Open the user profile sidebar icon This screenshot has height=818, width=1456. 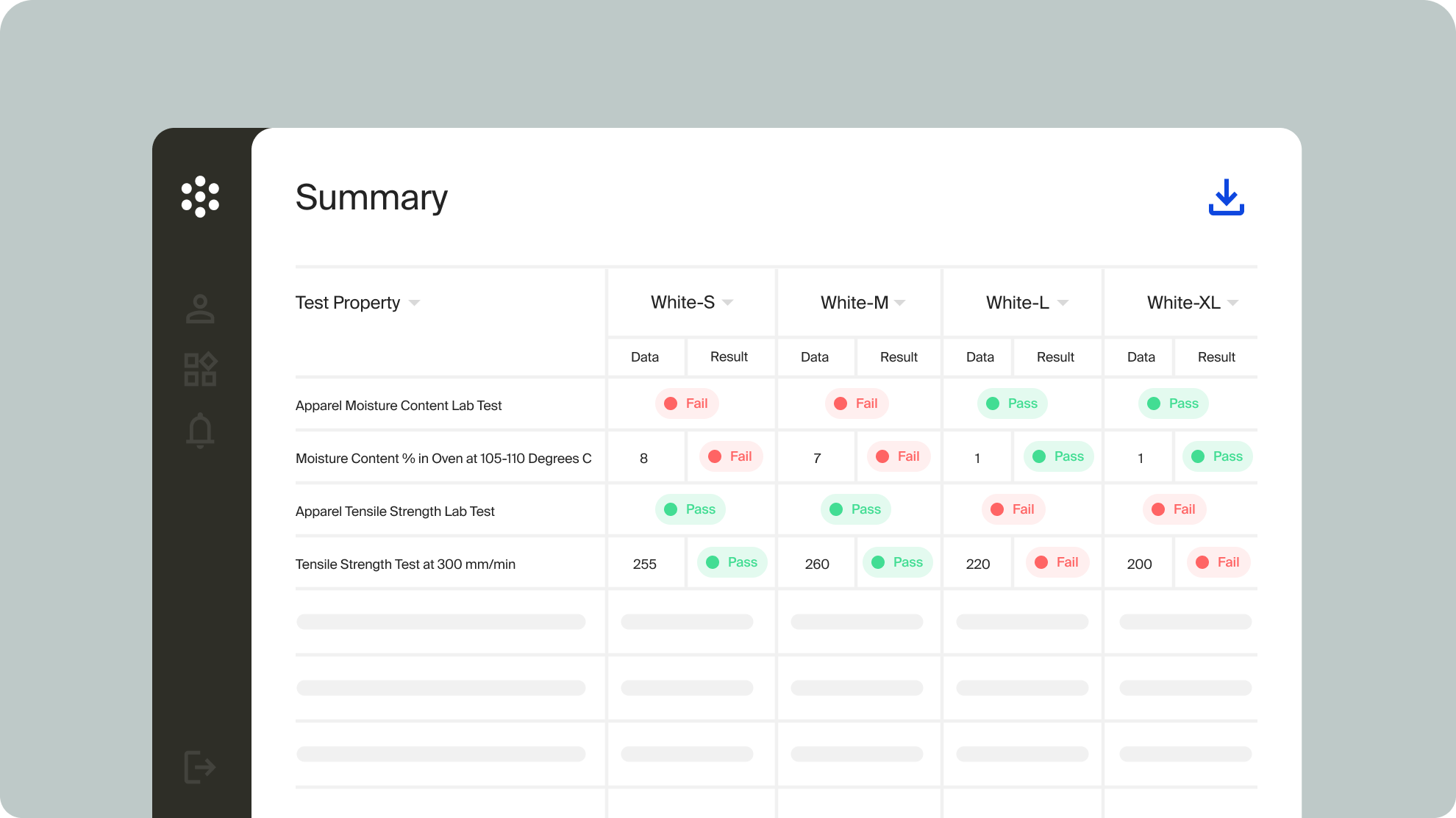click(200, 309)
